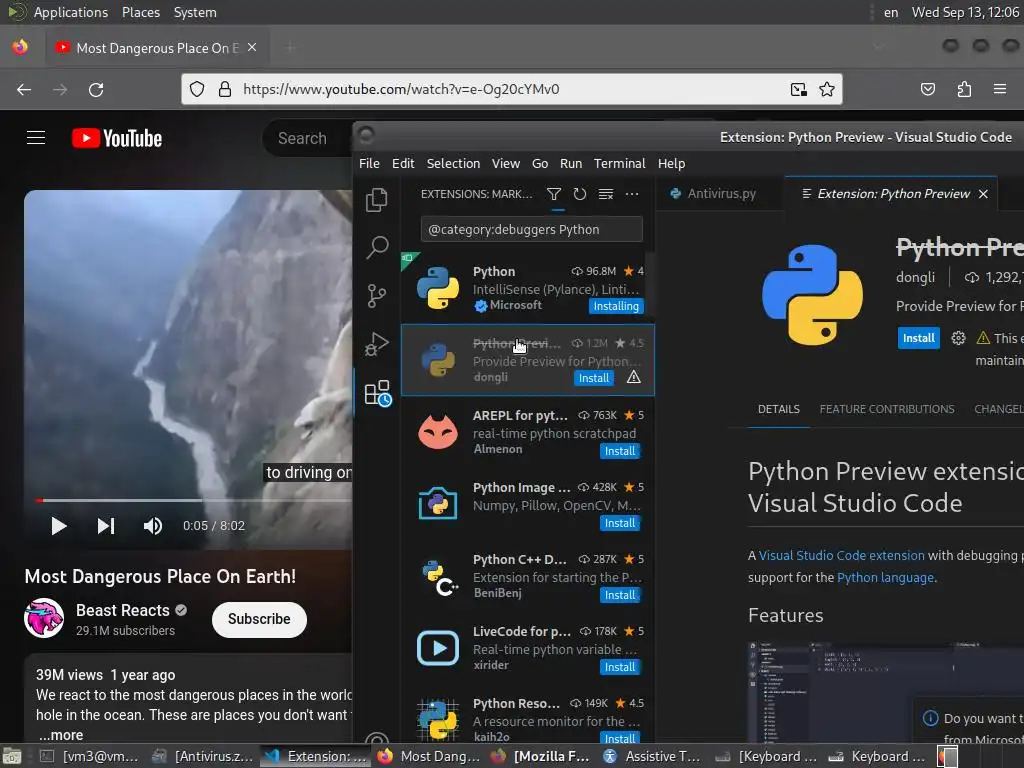Select the DETAILS tab
The height and width of the screenshot is (768, 1024).
(778, 409)
